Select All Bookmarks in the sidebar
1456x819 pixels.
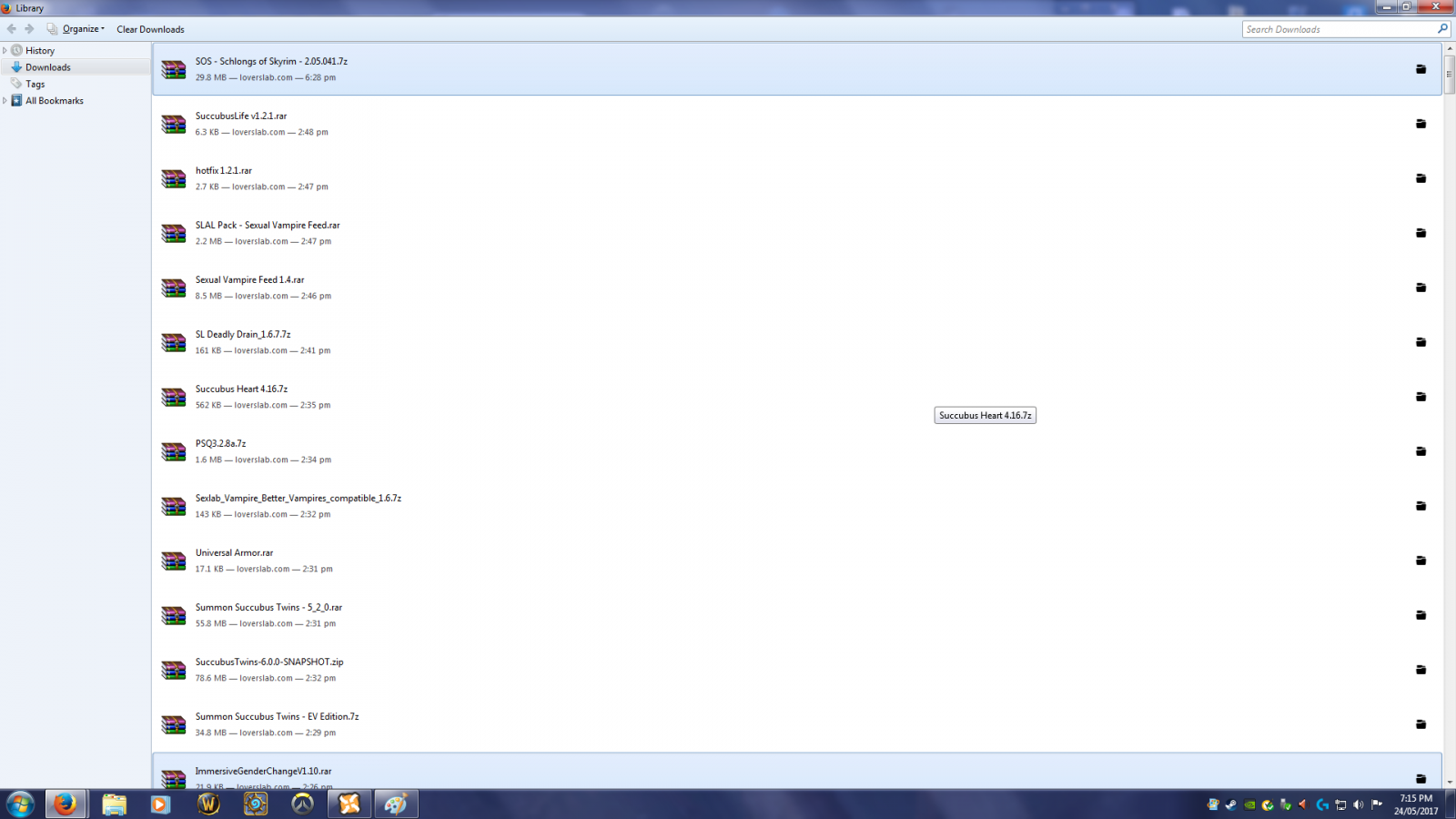point(55,101)
